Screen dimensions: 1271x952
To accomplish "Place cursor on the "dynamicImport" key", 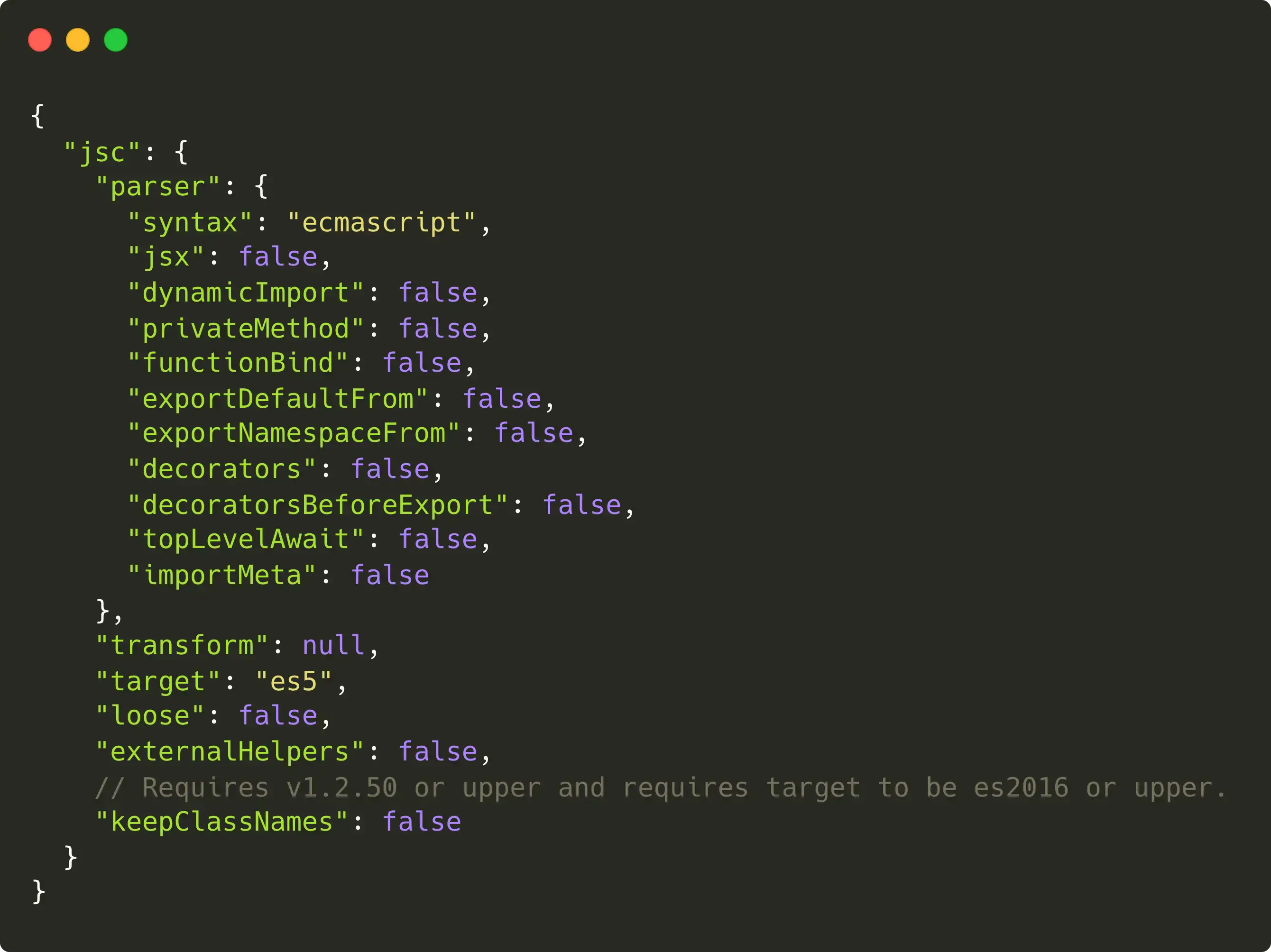I will (245, 293).
